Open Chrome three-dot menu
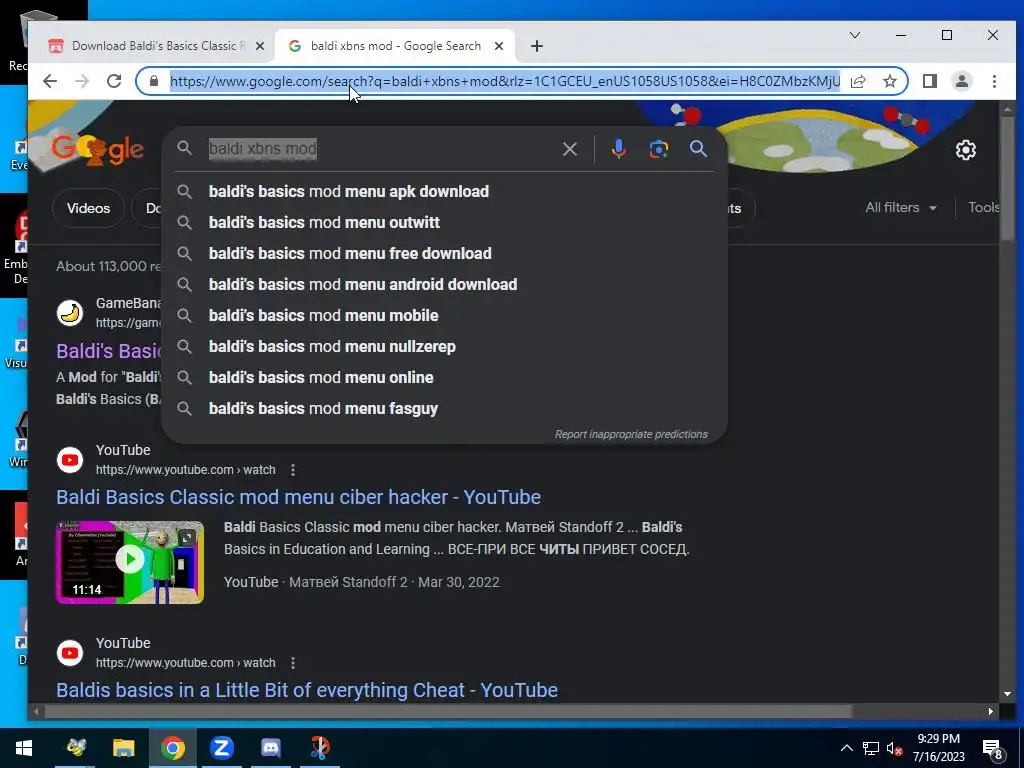The height and width of the screenshot is (768, 1024). [994, 81]
